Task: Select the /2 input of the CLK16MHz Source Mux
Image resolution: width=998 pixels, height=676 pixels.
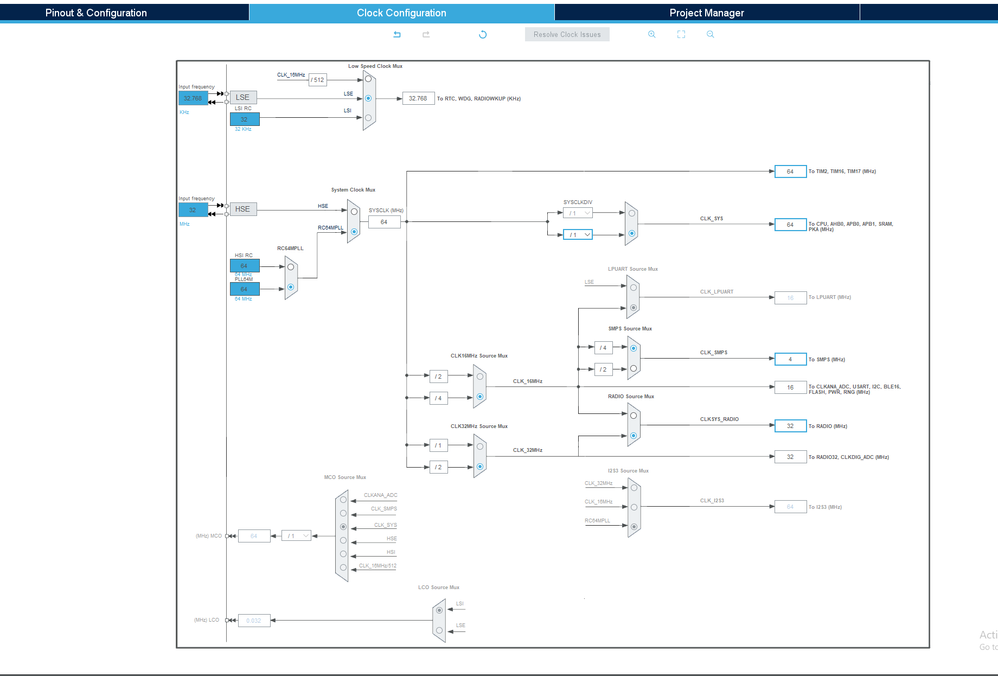Action: pos(480,377)
